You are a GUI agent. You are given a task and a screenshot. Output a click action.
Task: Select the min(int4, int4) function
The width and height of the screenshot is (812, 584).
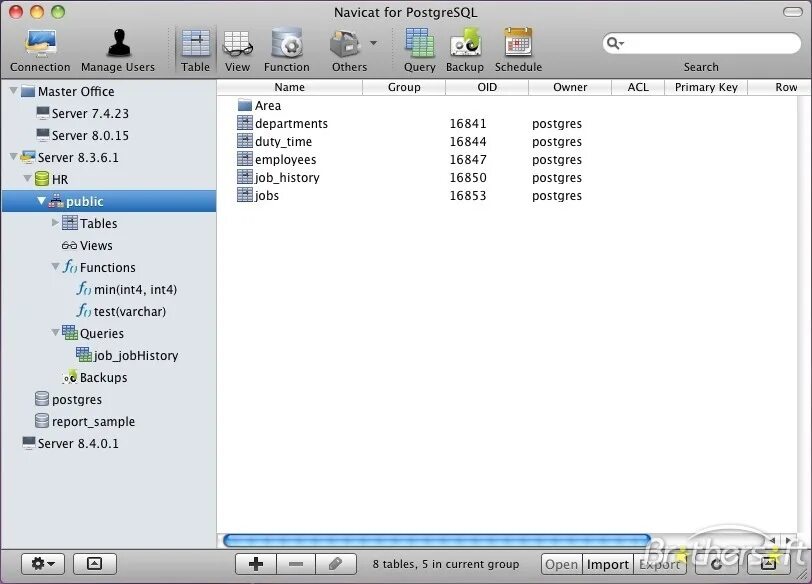[127, 289]
